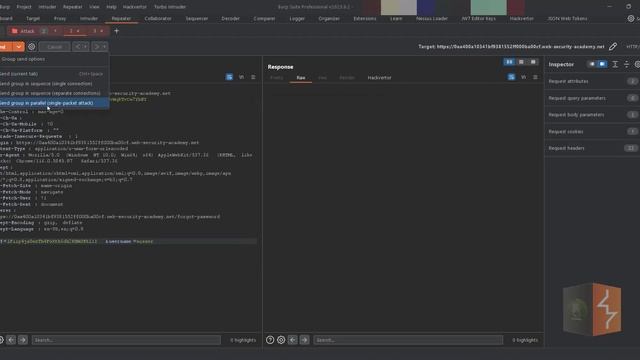This screenshot has height=360, width=640.
Task: Expand Request query parameters section
Action: 593,98
